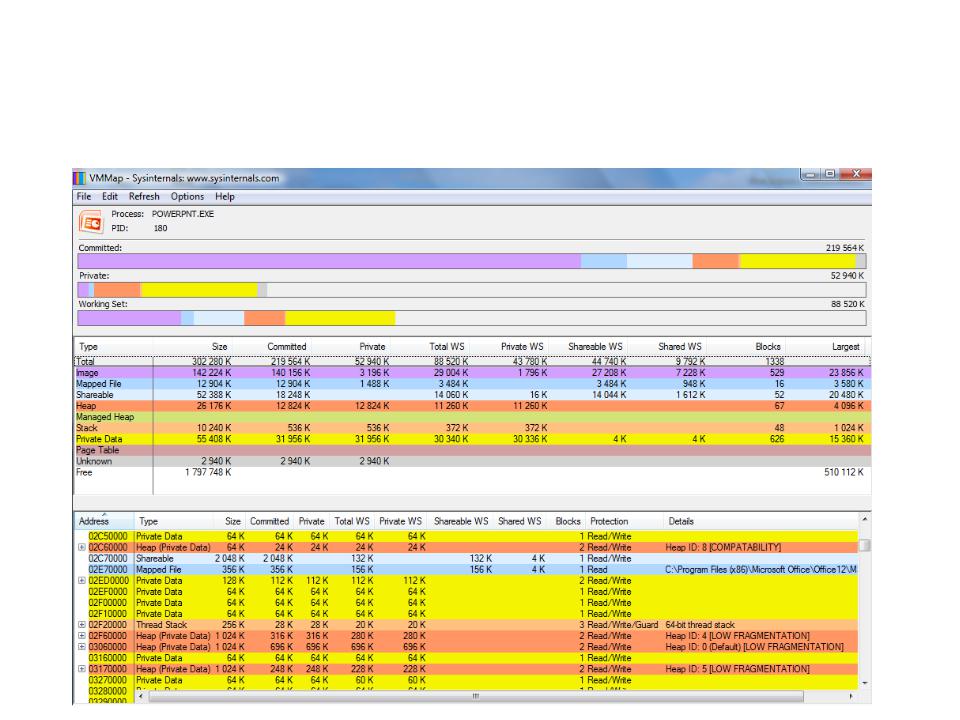Viewport: 960px width, 720px height.
Task: Click left arrow of horizontal scrollbar
Action: pos(141,696)
